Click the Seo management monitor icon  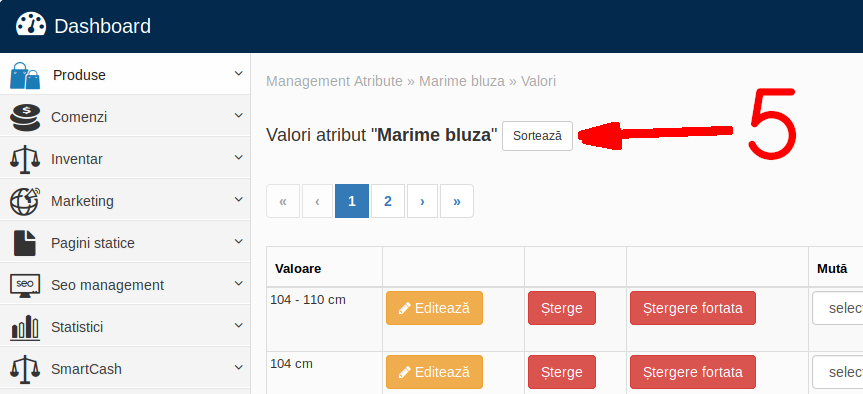click(25, 286)
